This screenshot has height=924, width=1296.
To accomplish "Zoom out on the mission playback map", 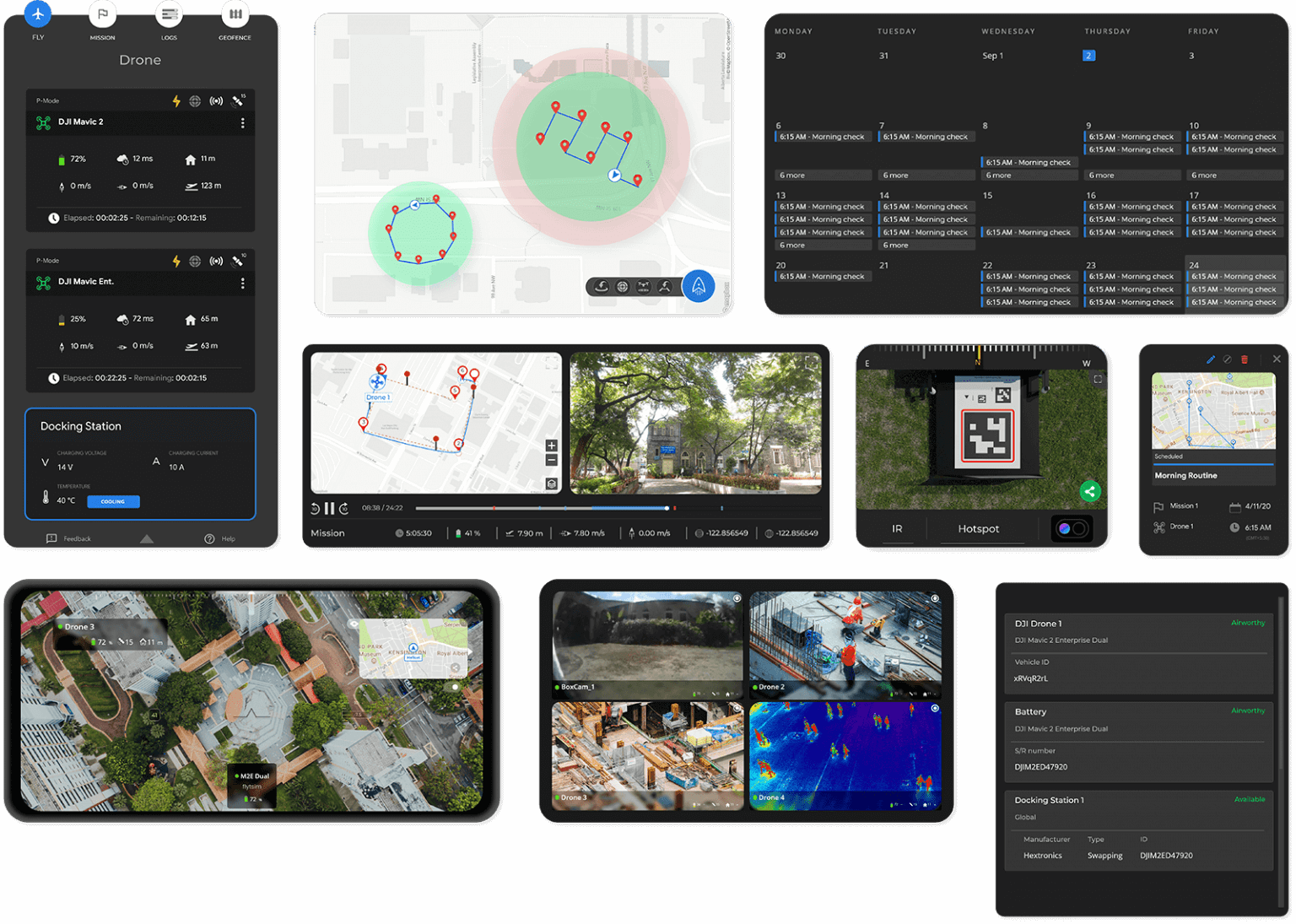I will tap(552, 460).
